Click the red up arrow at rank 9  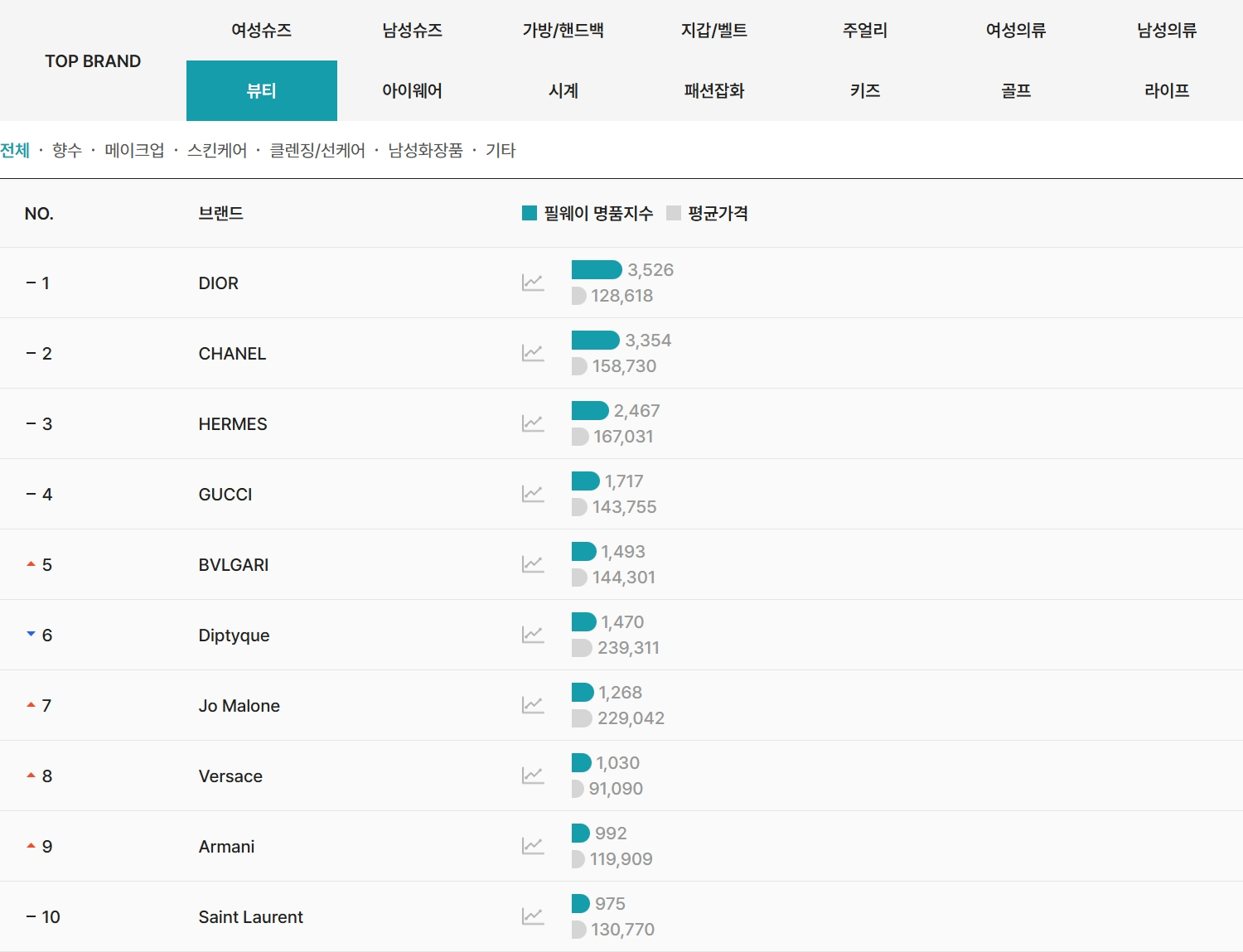pyautogui.click(x=31, y=845)
